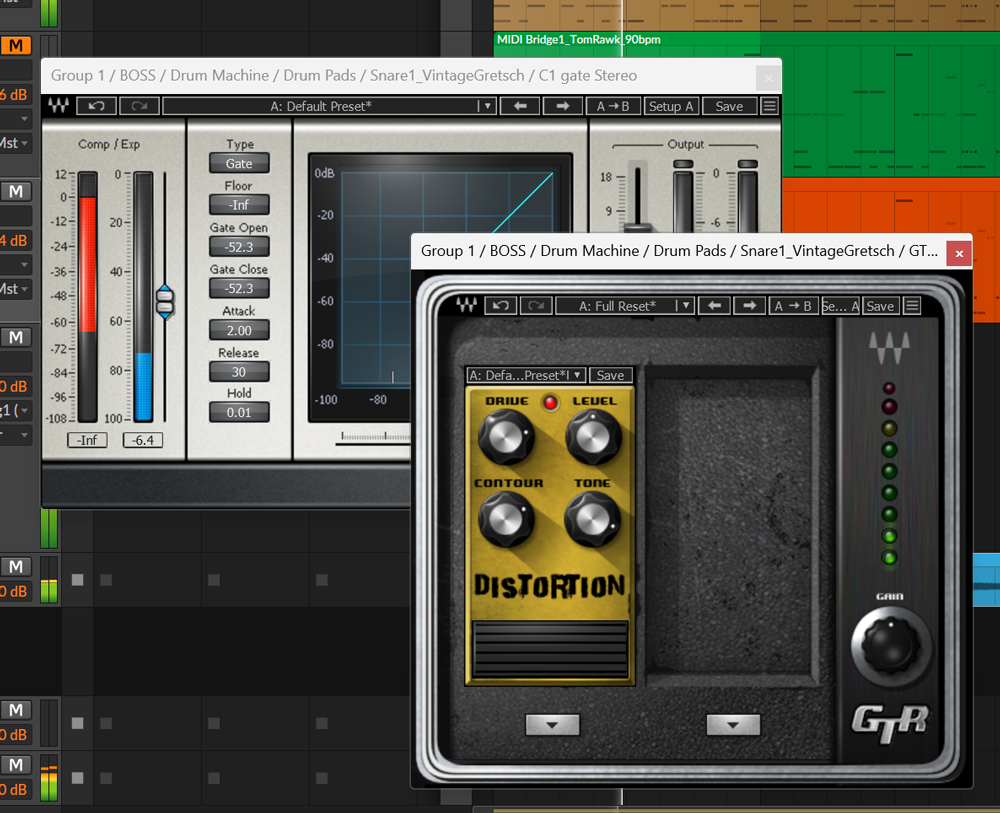Open the hamburger menu in GTR plugin toolbar
This screenshot has width=1000, height=813.
pyautogui.click(x=912, y=306)
